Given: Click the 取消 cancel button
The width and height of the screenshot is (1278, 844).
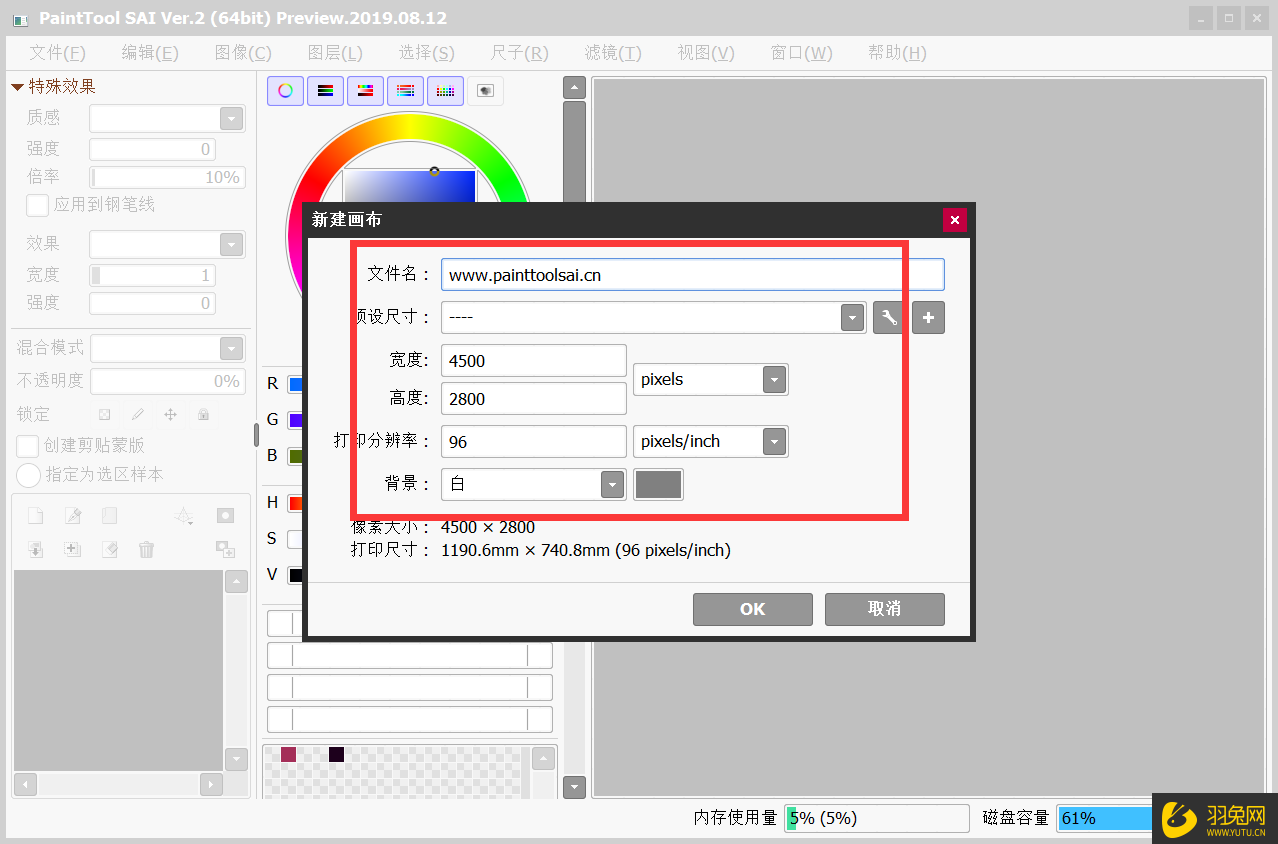Looking at the screenshot, I should click(x=884, y=609).
